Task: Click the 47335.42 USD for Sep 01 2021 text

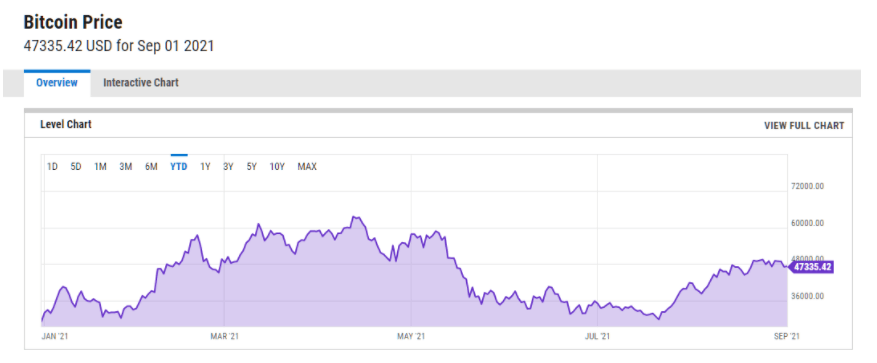Action: (x=119, y=46)
